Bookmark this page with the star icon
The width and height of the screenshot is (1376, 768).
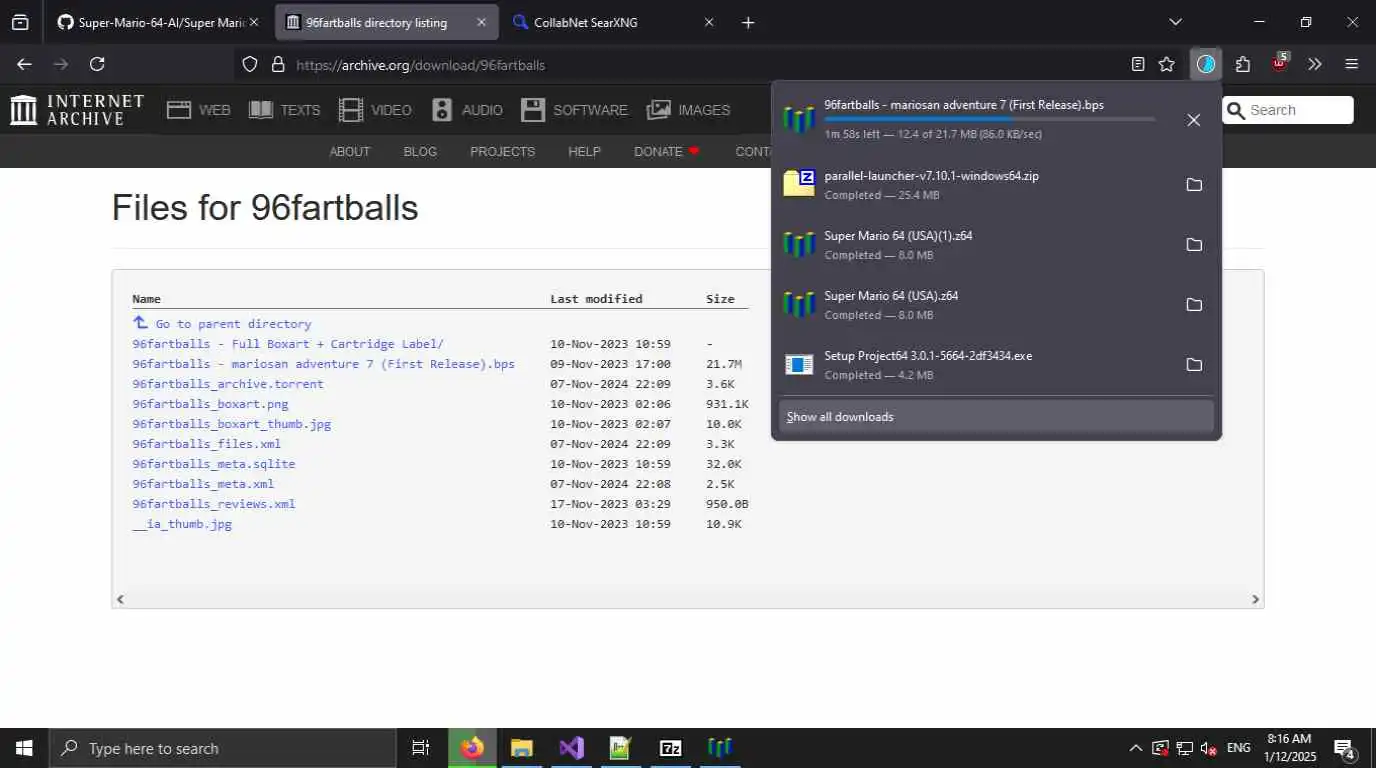coord(1167,64)
